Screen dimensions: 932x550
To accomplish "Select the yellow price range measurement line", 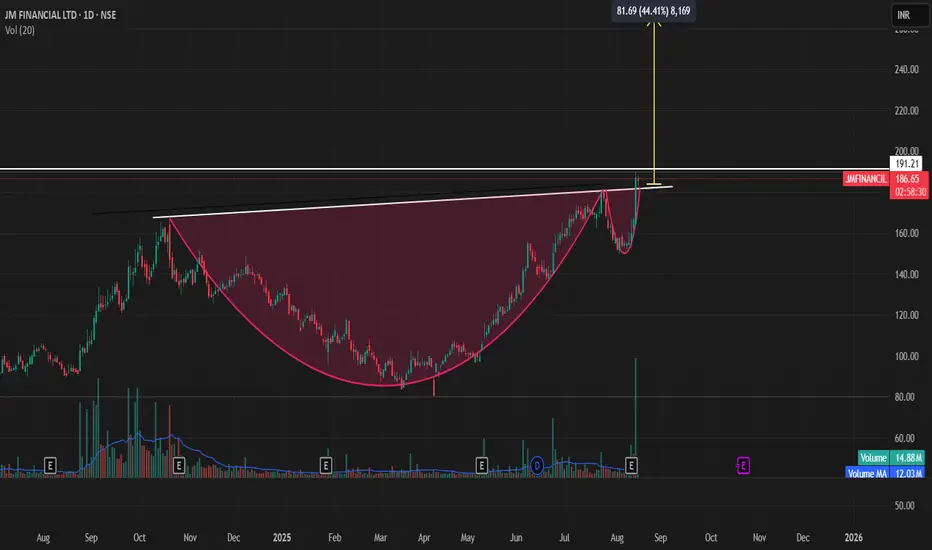I will [x=654, y=104].
